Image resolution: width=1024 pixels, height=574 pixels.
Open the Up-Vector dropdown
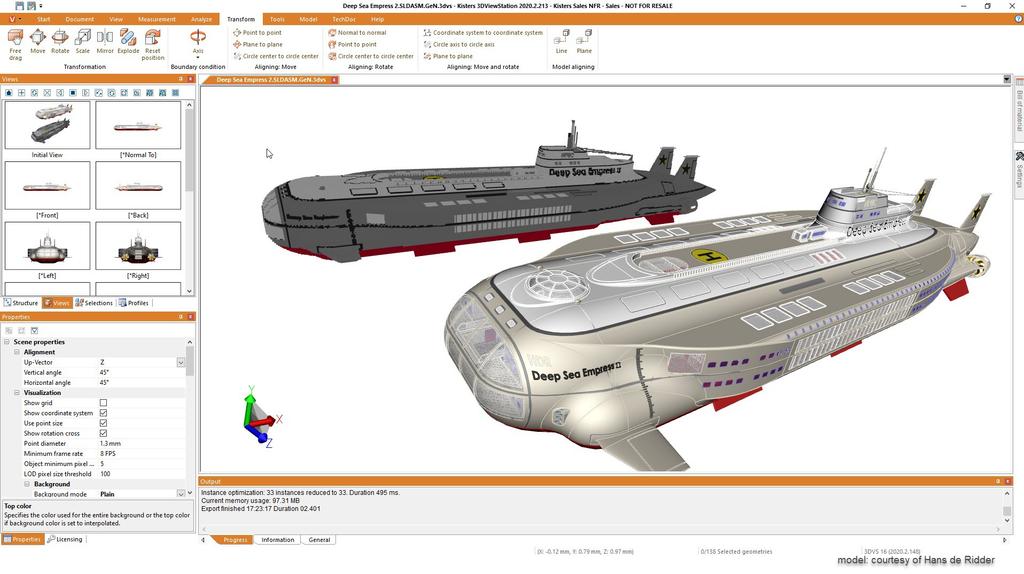point(180,362)
